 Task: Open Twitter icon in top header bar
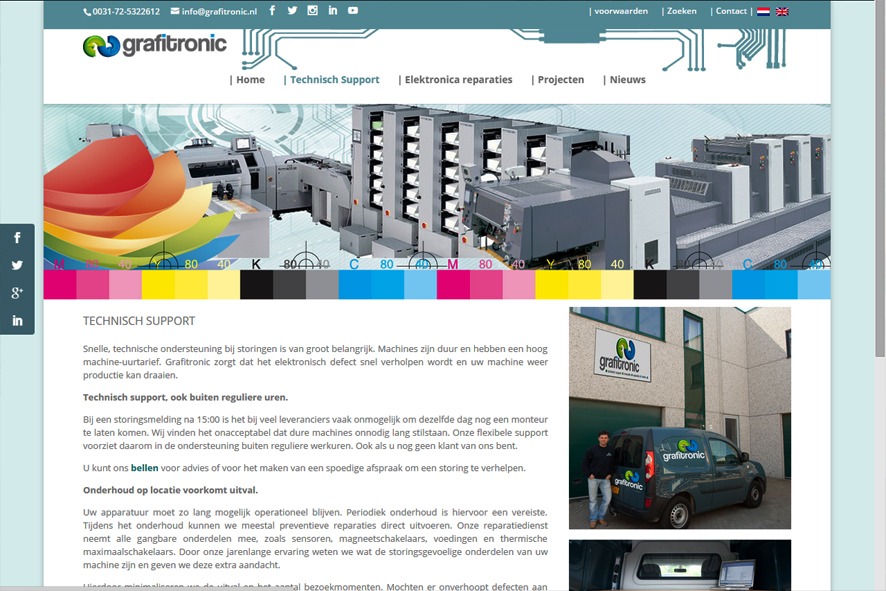click(x=292, y=10)
